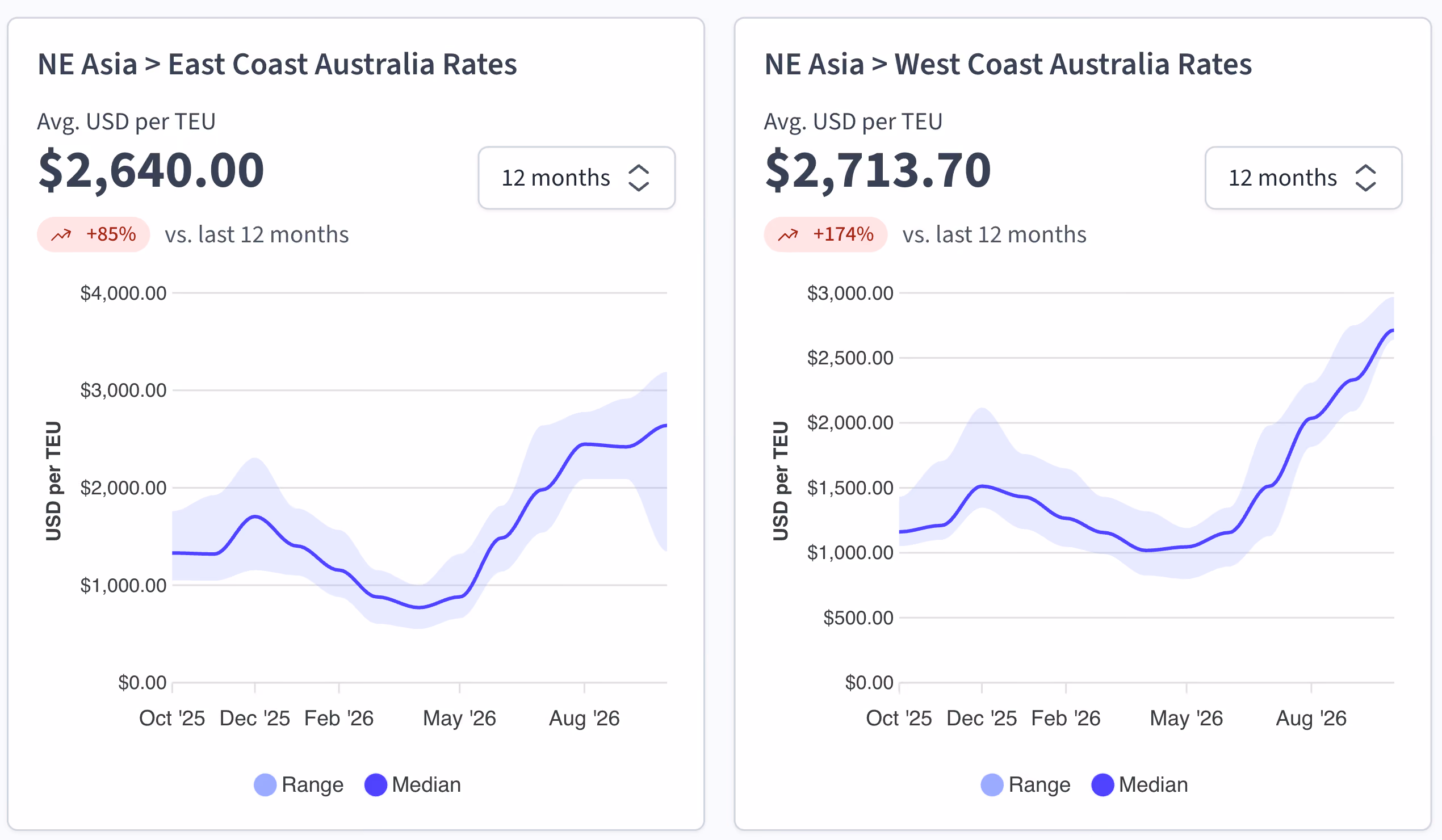Screen dimensions: 1442x840
Task: Click East Coast chart $1,000.00 axis label
Action: coord(123,585)
